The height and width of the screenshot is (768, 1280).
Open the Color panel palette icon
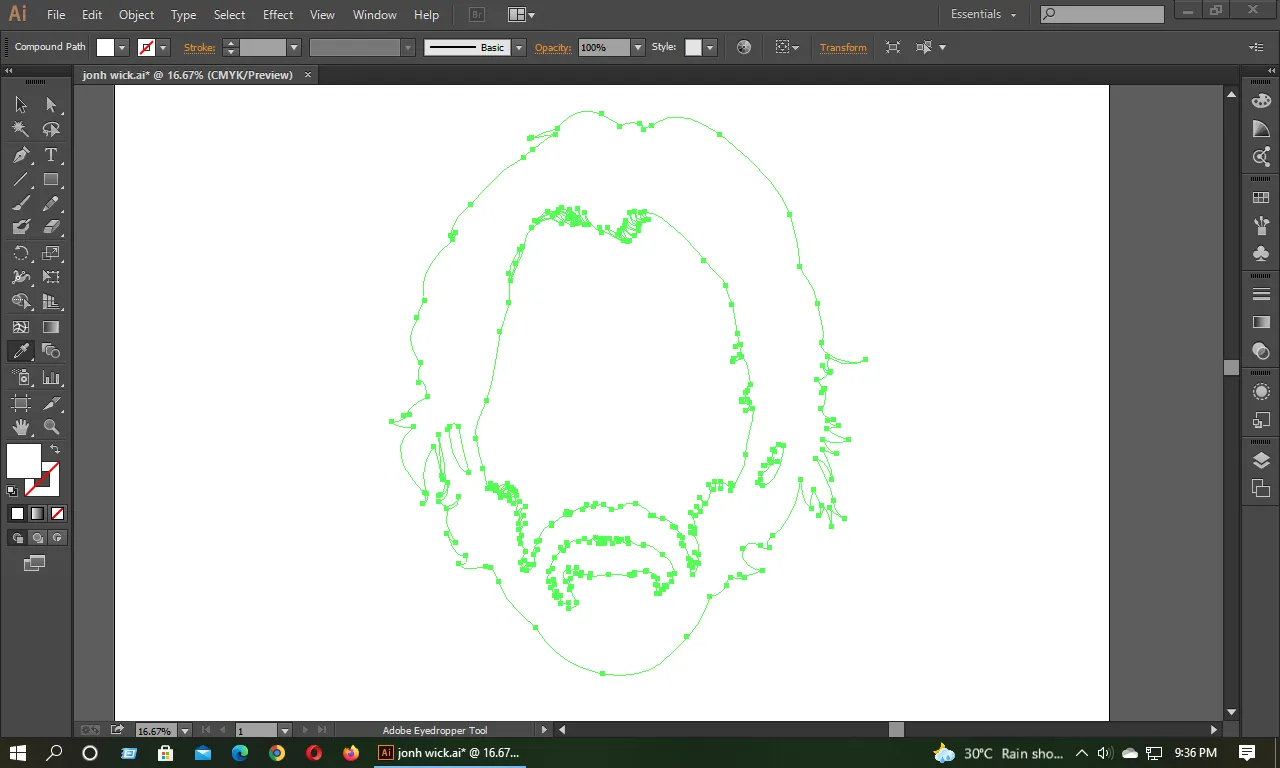1261,101
